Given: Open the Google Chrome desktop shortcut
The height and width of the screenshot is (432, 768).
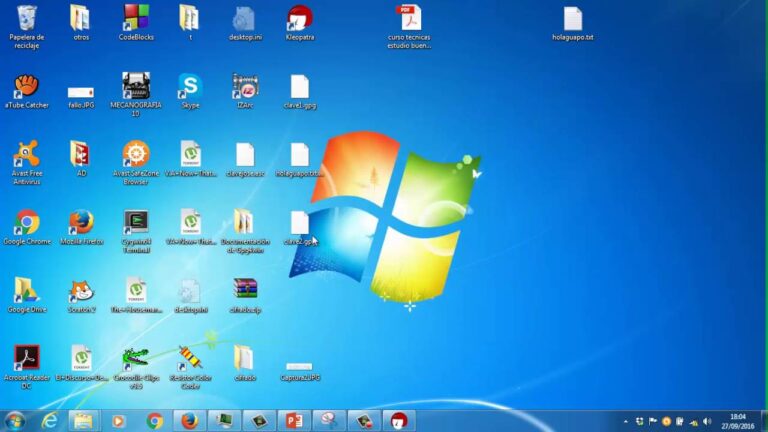Looking at the screenshot, I should point(26,227).
